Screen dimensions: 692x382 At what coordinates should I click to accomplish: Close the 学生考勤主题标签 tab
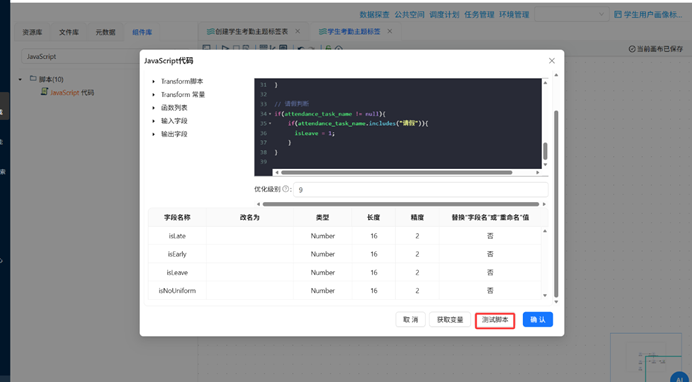(390, 31)
